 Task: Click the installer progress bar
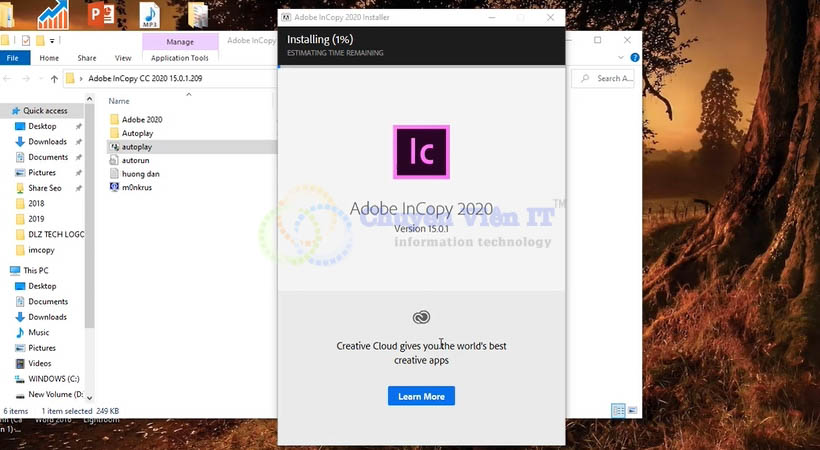(x=421, y=66)
